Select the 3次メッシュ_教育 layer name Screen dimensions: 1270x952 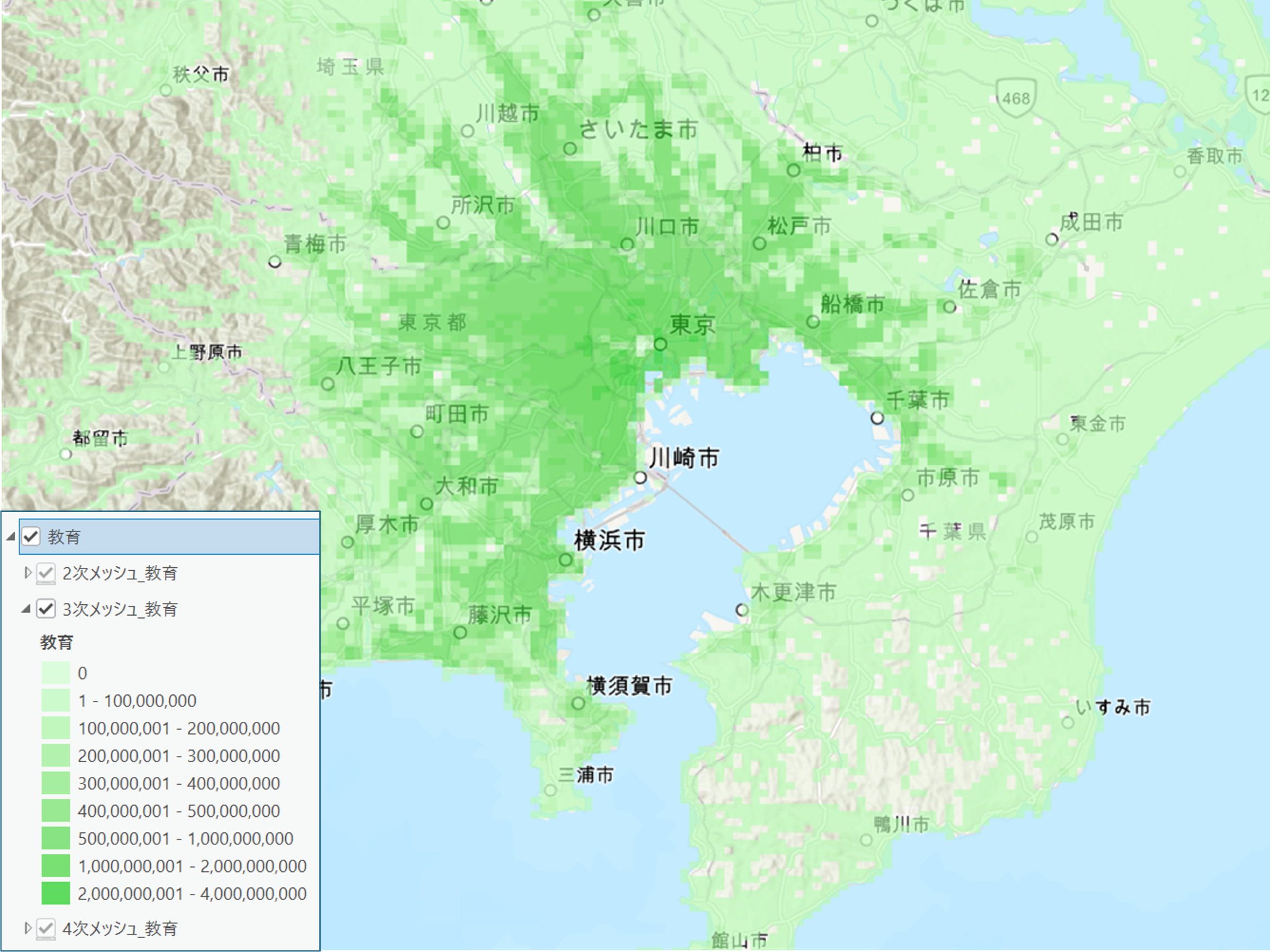pos(120,609)
